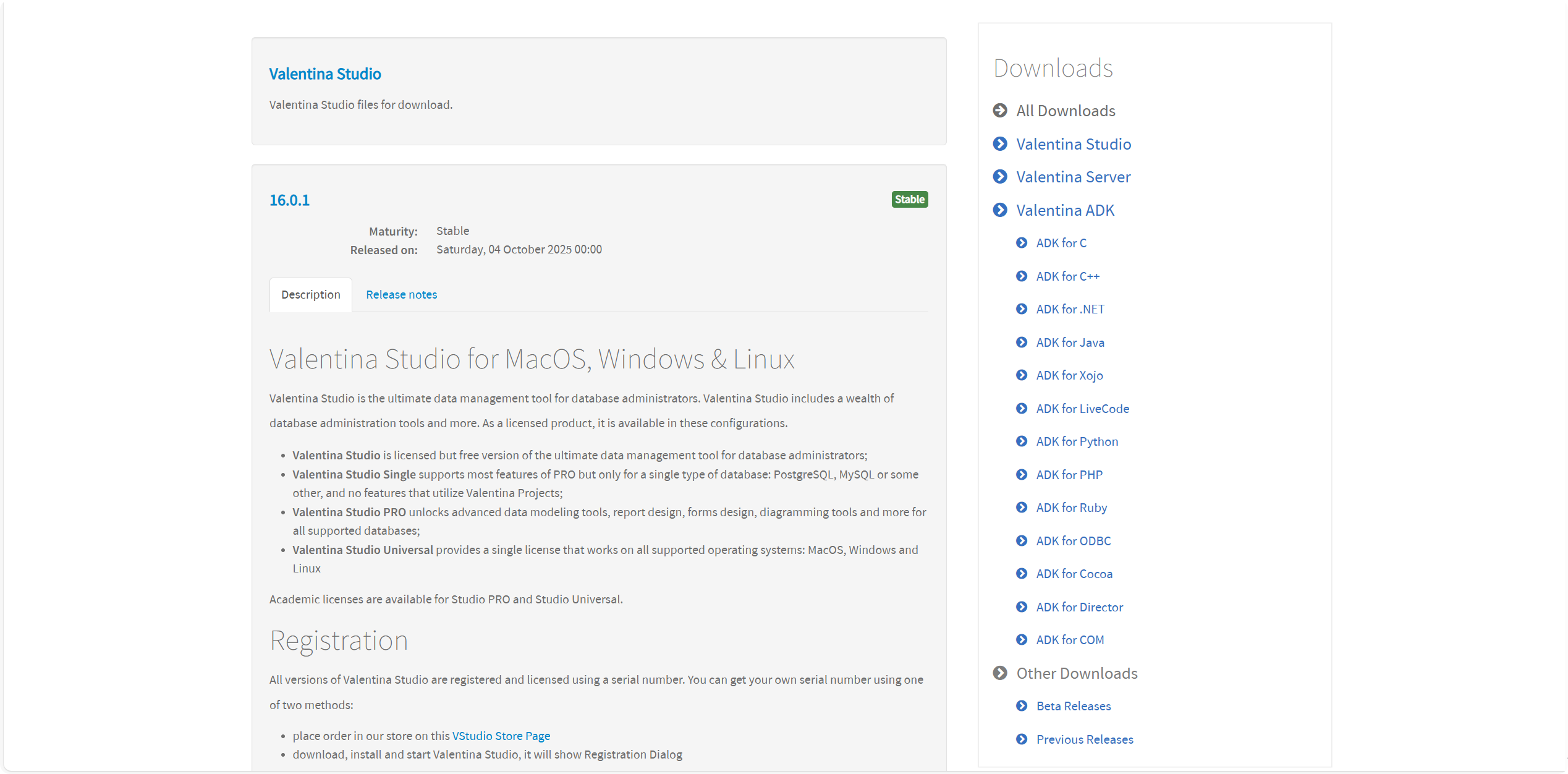1568x774 pixels.
Task: Open ADK for .NET downloads
Action: pos(1070,309)
